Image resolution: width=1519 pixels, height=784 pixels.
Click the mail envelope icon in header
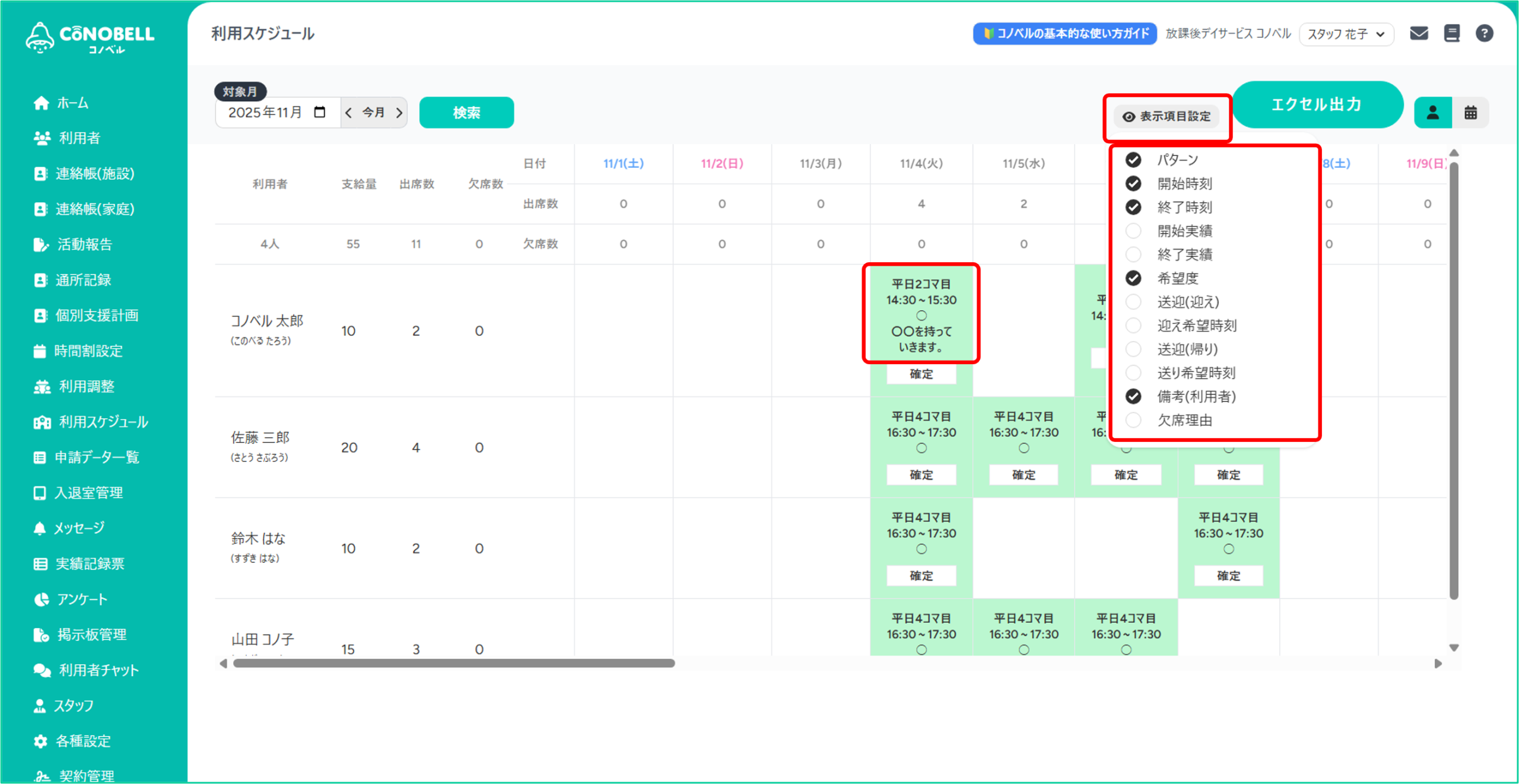tap(1419, 33)
